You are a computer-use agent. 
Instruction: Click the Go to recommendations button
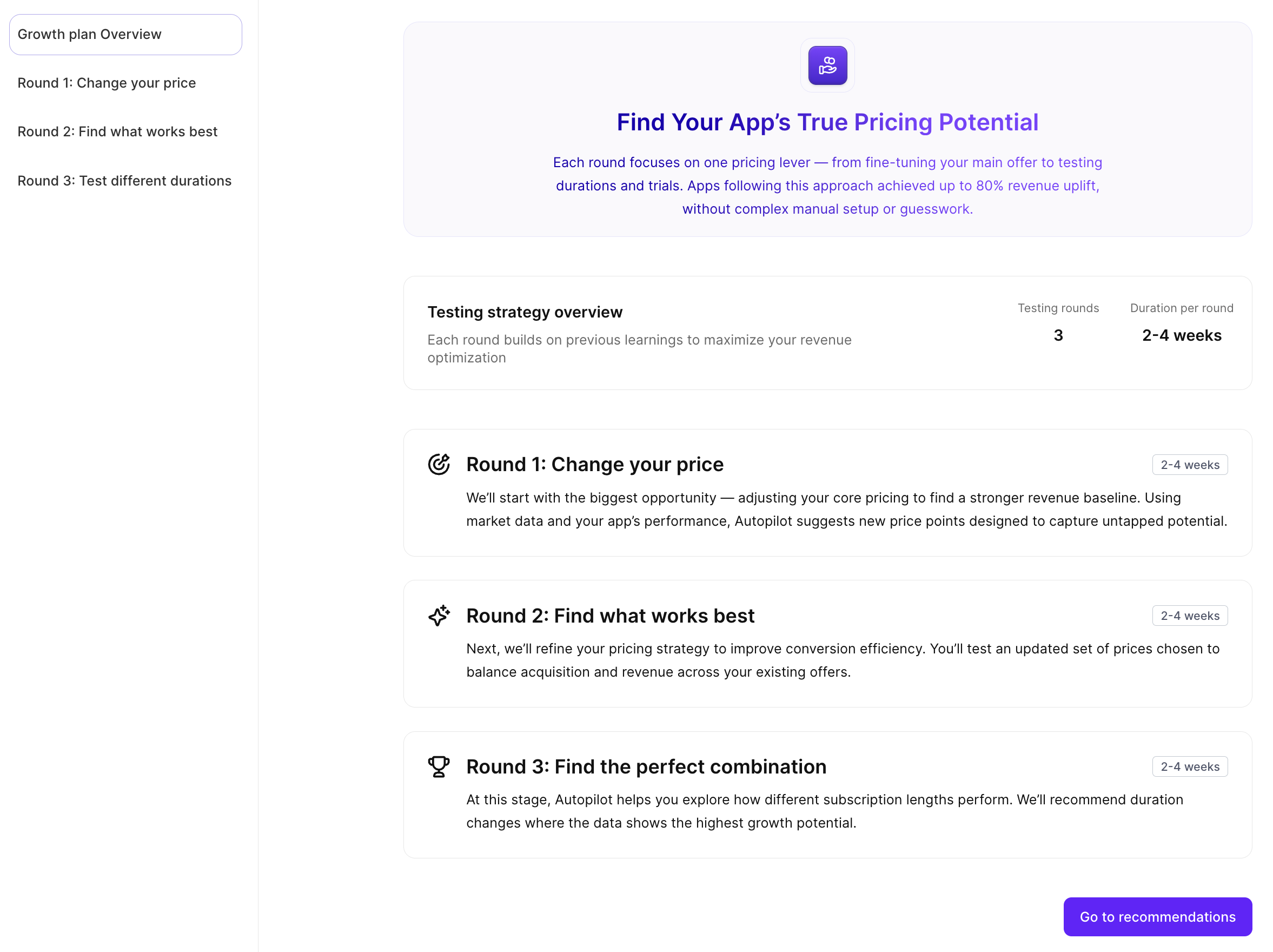point(1157,916)
